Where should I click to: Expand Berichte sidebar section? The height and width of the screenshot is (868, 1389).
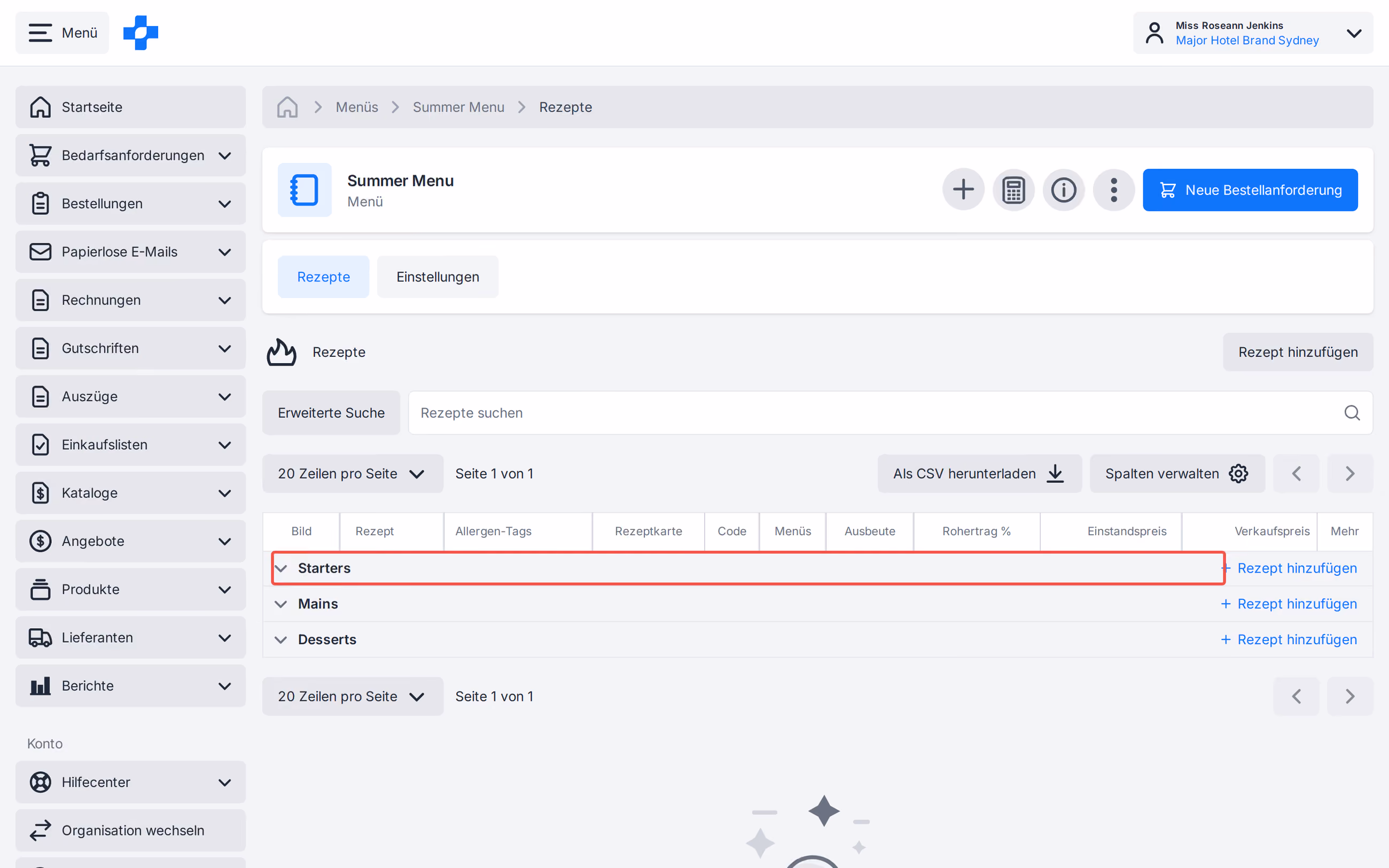pyautogui.click(x=130, y=685)
